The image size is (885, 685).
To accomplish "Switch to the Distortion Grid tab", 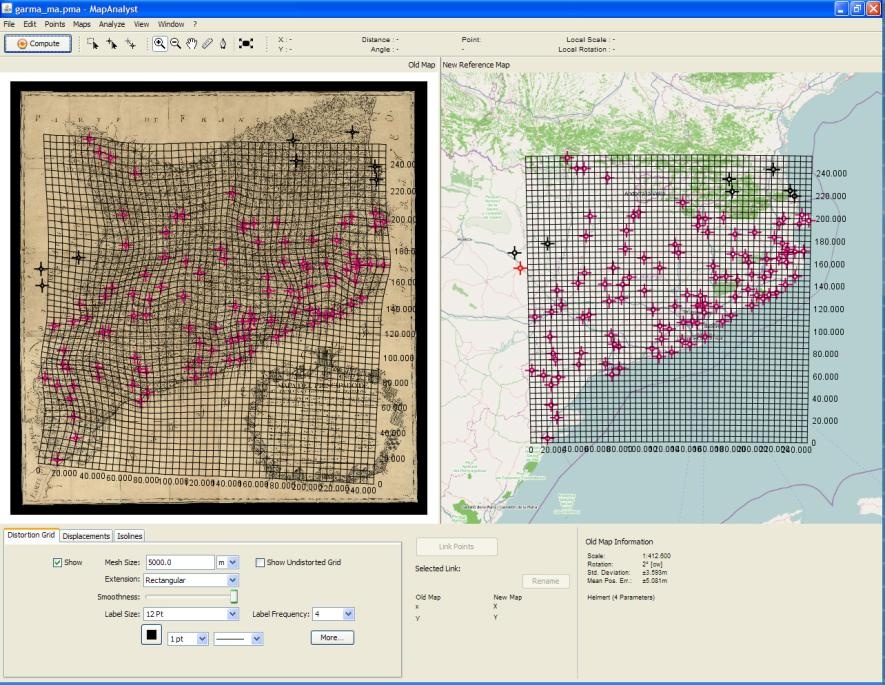I will [x=31, y=535].
